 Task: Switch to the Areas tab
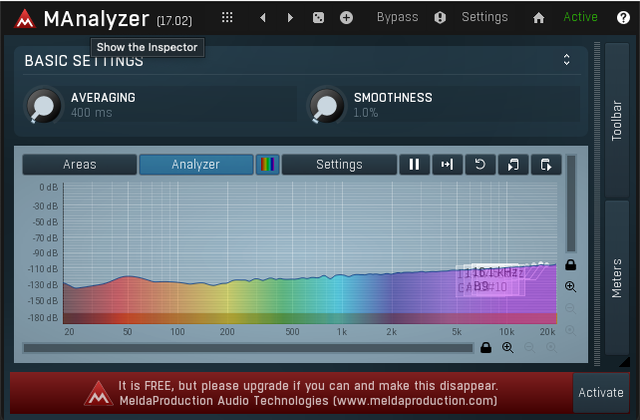pyautogui.click(x=80, y=164)
